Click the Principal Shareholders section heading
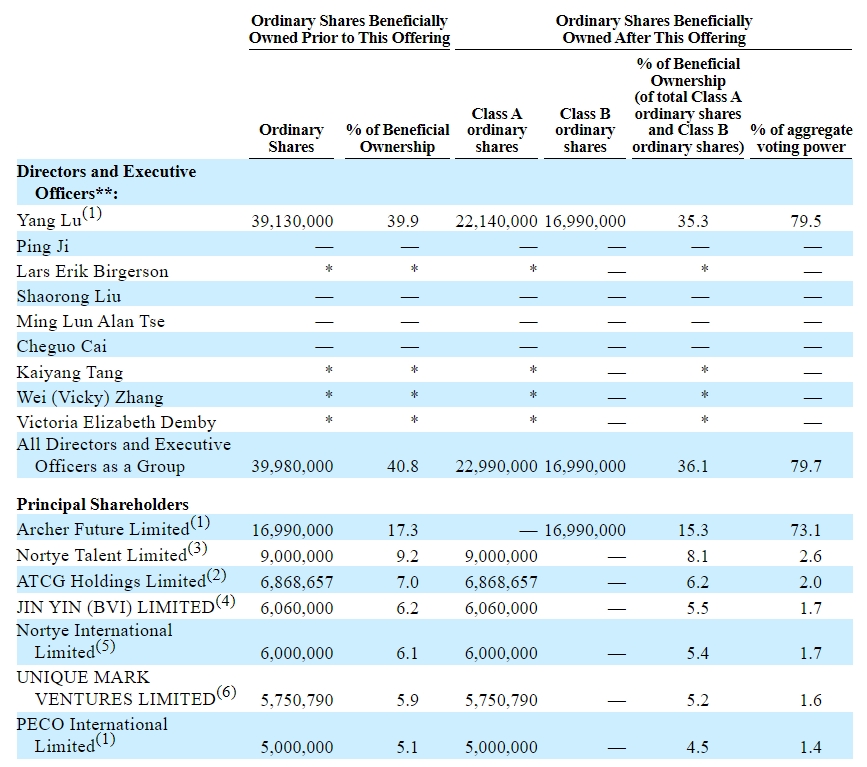This screenshot has width=867, height=767. (103, 504)
